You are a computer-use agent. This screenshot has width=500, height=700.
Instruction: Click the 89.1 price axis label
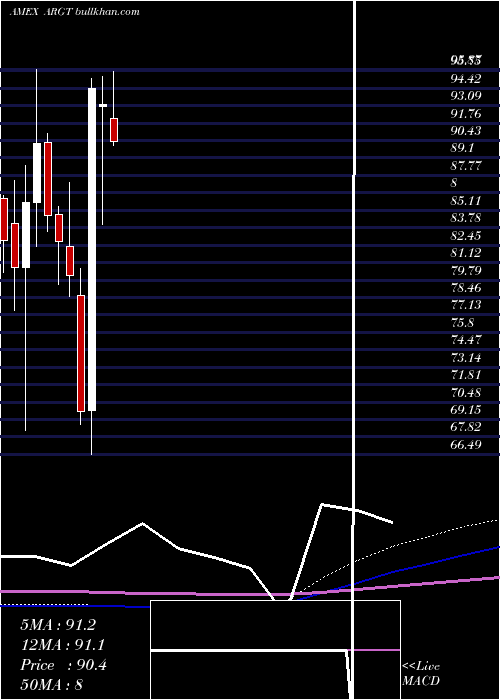tap(462, 149)
